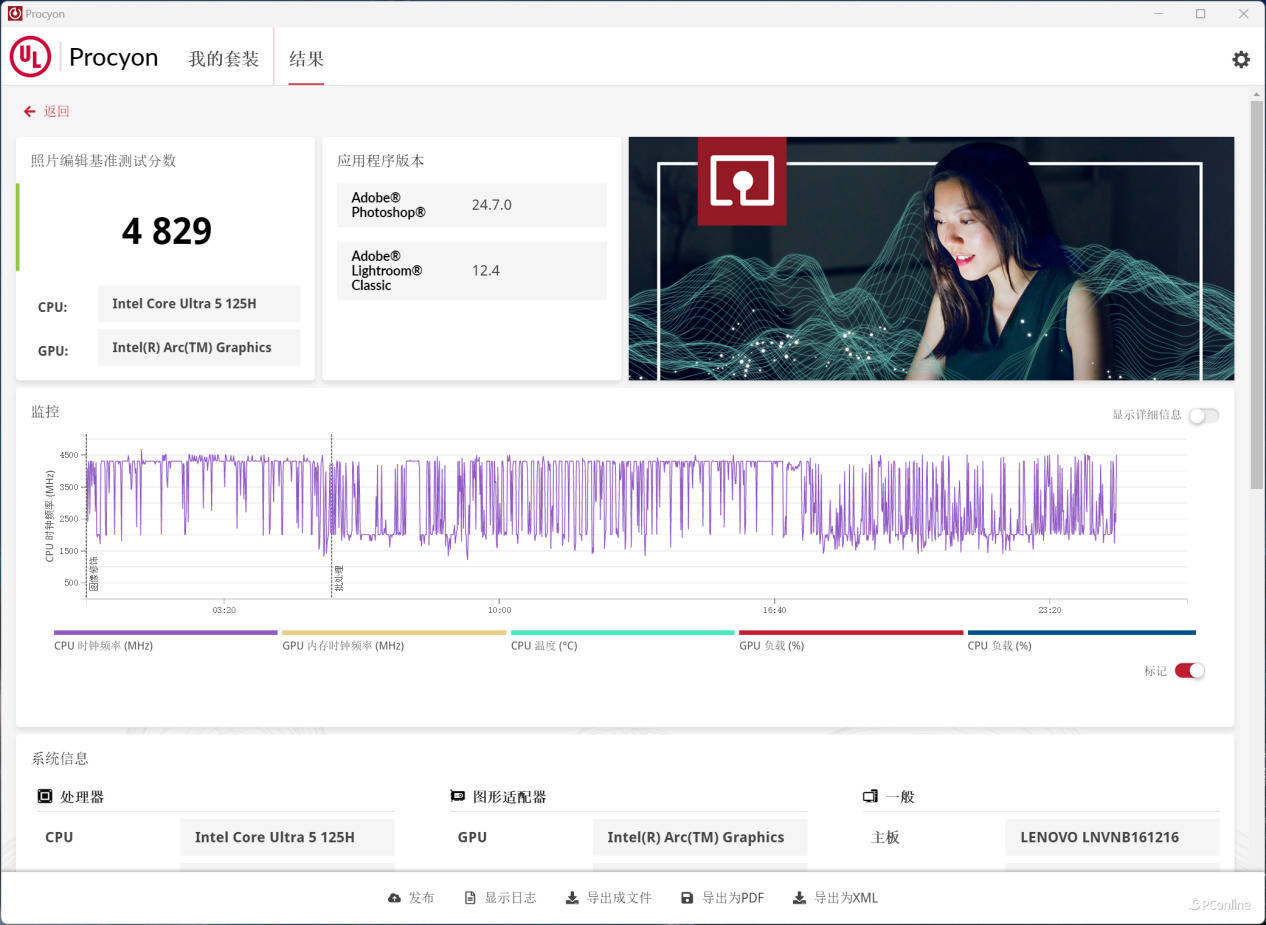Image resolution: width=1266 pixels, height=925 pixels.
Task: Click the 导出为XML button
Action: 835,898
